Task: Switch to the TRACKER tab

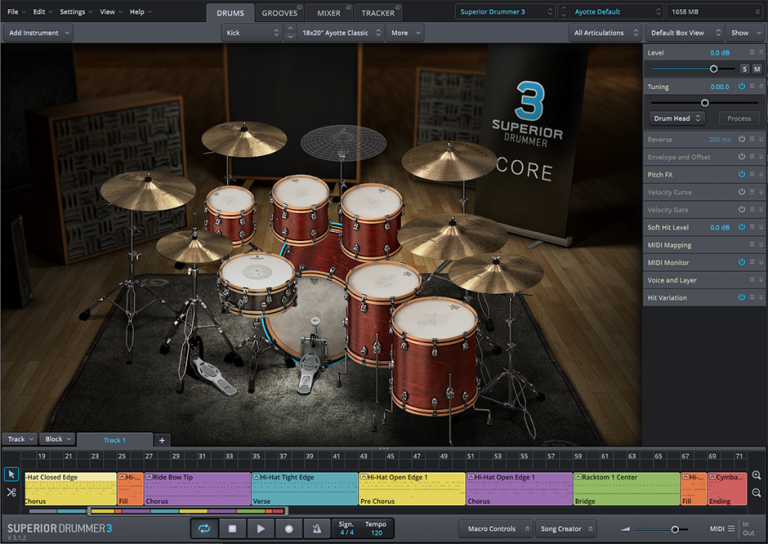Action: 378,13
